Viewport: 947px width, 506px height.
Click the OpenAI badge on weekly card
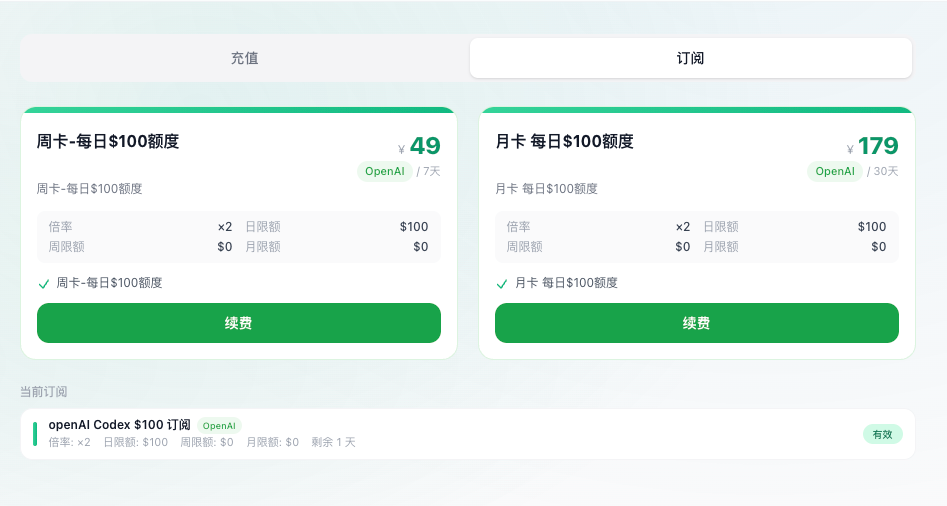(385, 171)
